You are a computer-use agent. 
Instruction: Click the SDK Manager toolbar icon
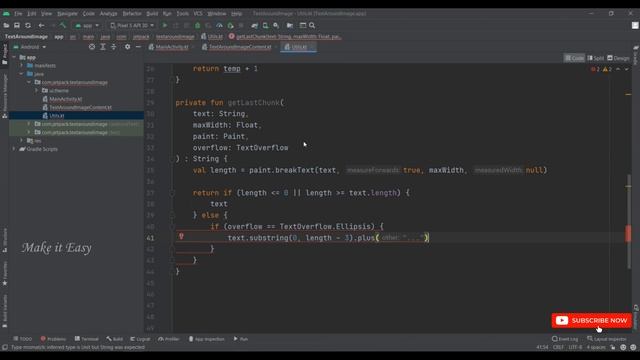tap(276, 25)
